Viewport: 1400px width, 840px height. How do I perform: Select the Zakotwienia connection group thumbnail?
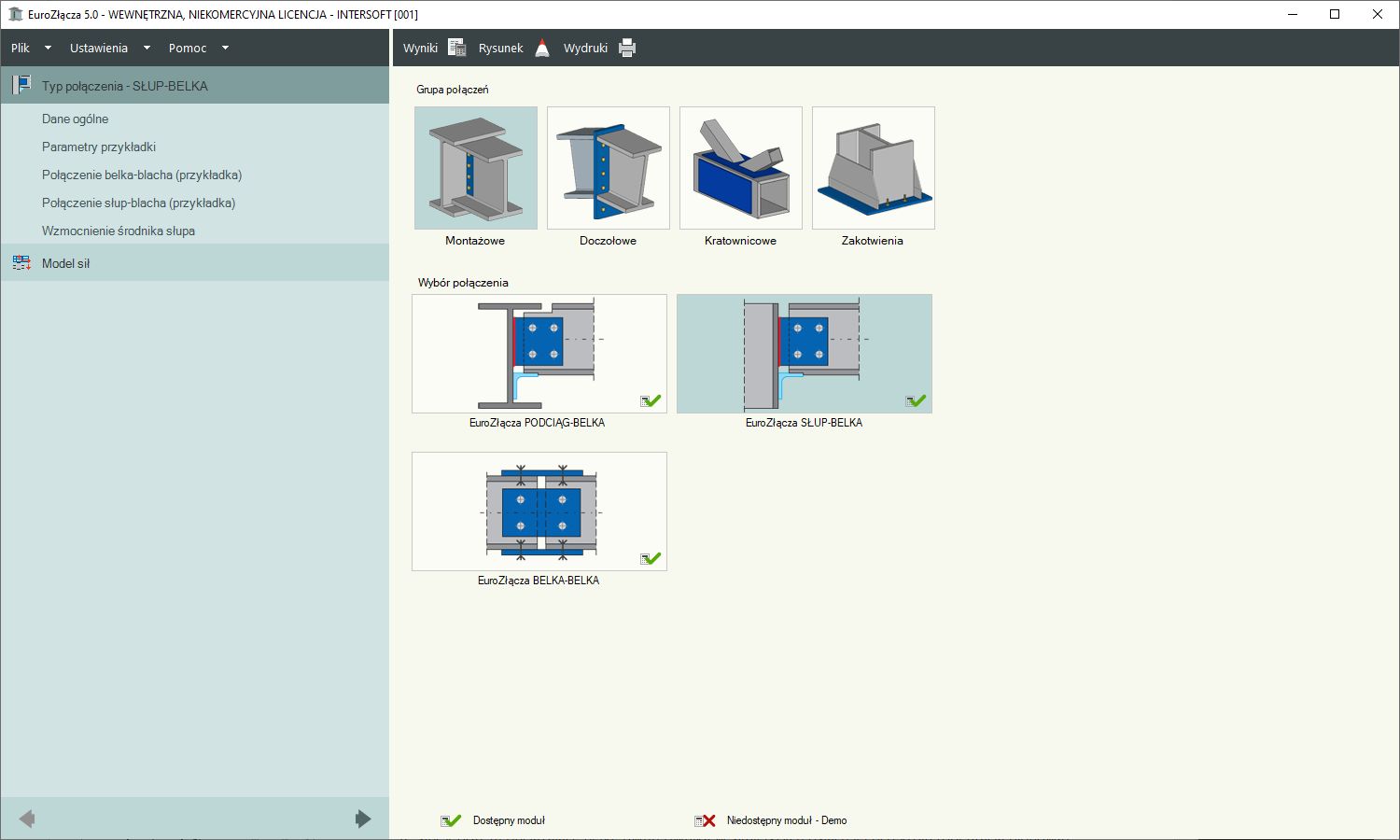874,168
